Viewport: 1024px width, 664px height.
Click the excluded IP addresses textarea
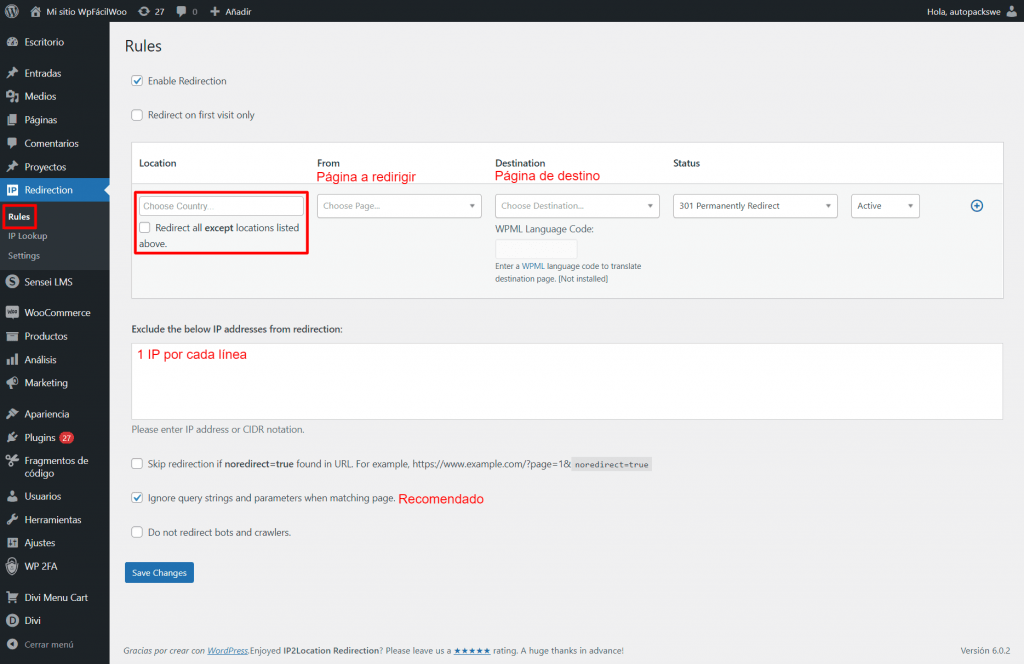click(x=567, y=381)
